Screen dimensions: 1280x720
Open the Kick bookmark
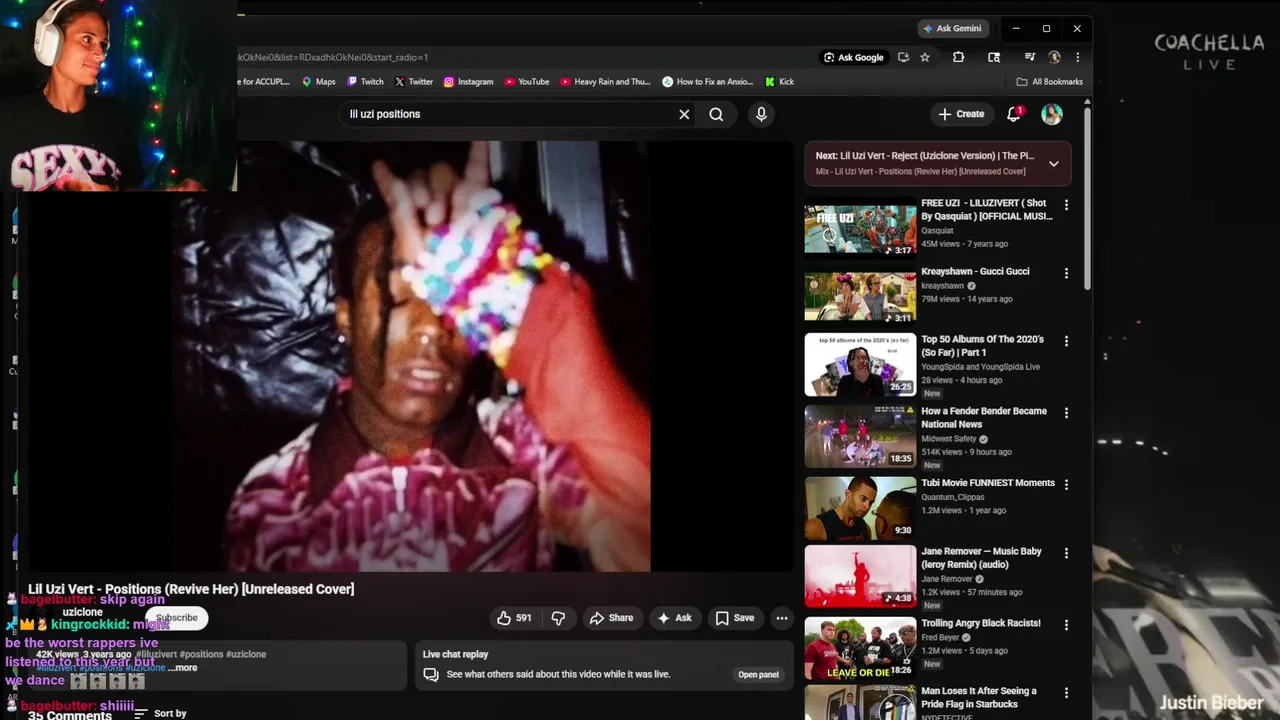(779, 82)
